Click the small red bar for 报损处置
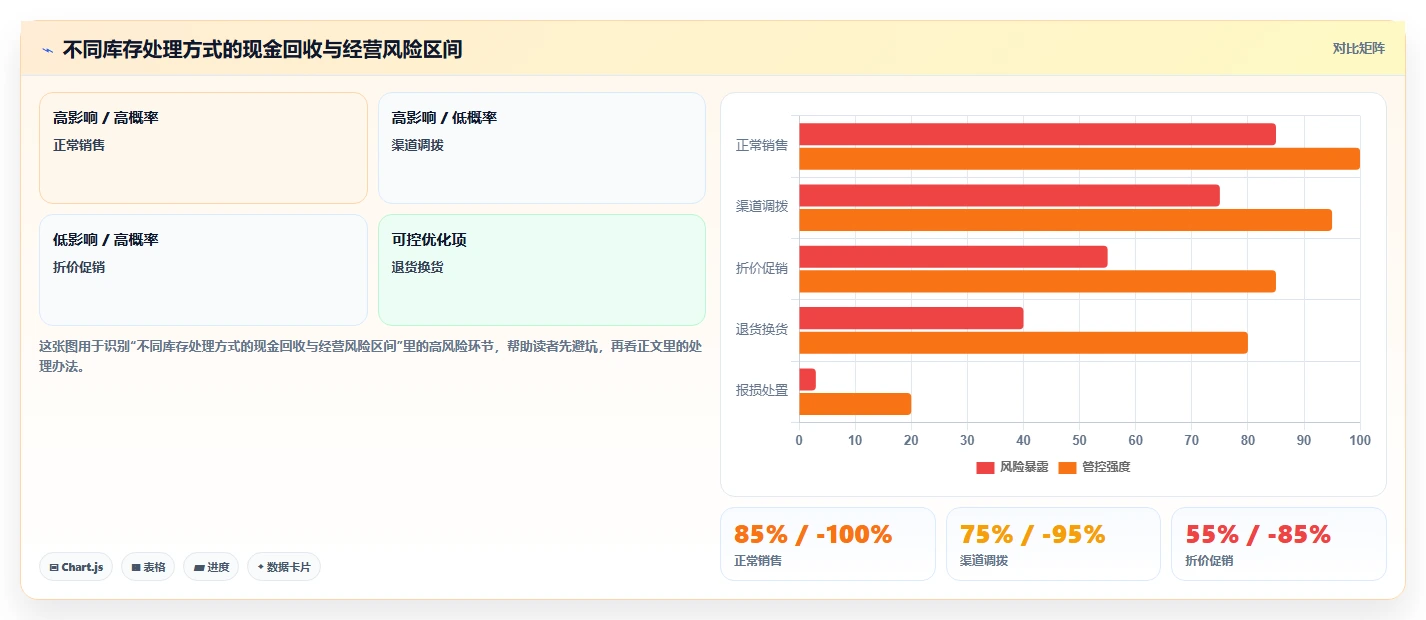 [x=807, y=379]
